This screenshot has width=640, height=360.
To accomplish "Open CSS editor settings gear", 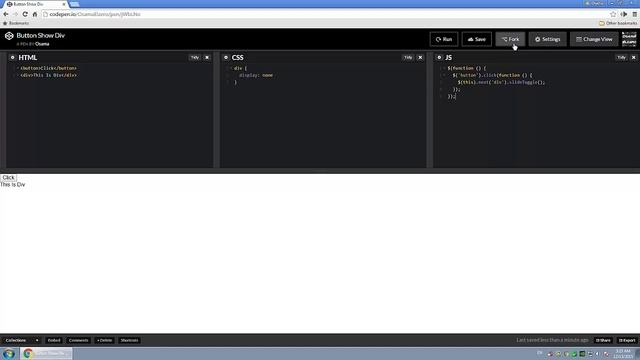I will pos(226,58).
